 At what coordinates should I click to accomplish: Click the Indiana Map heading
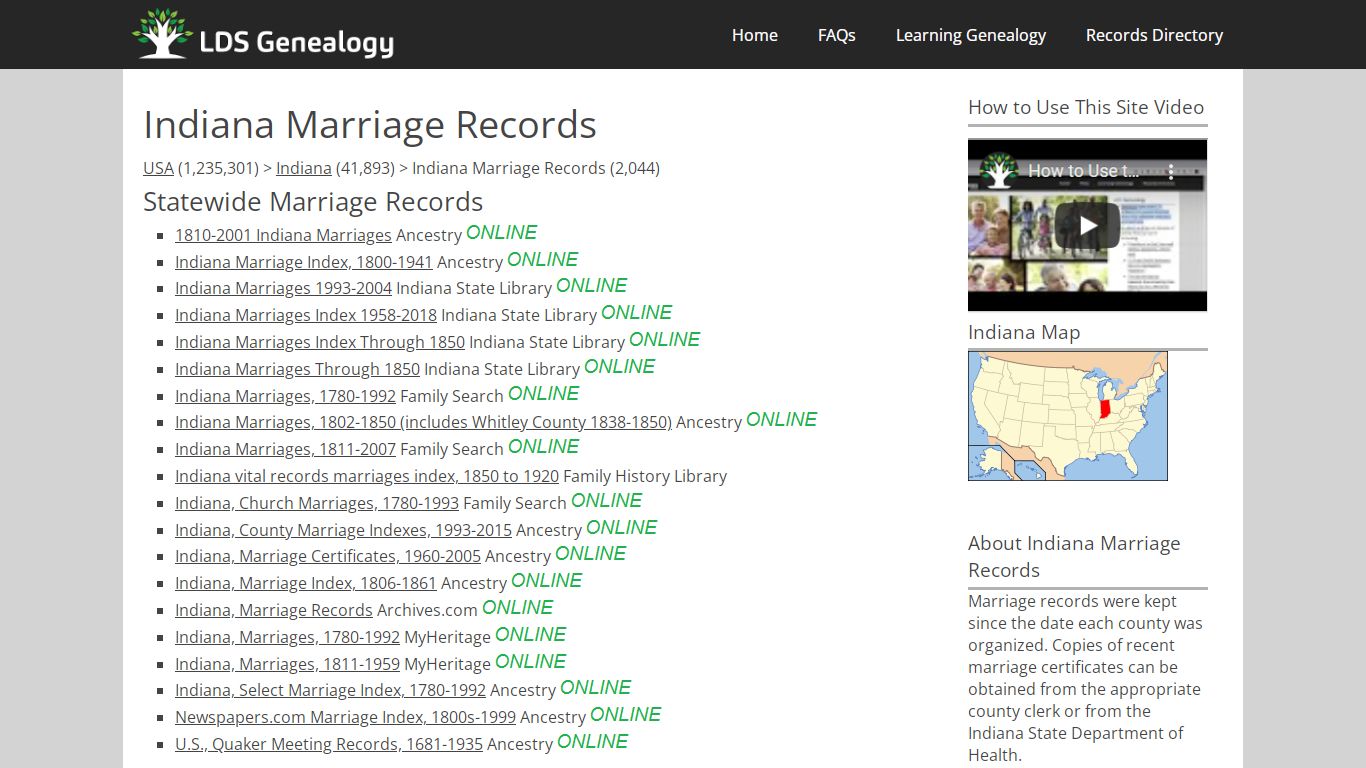(1024, 332)
